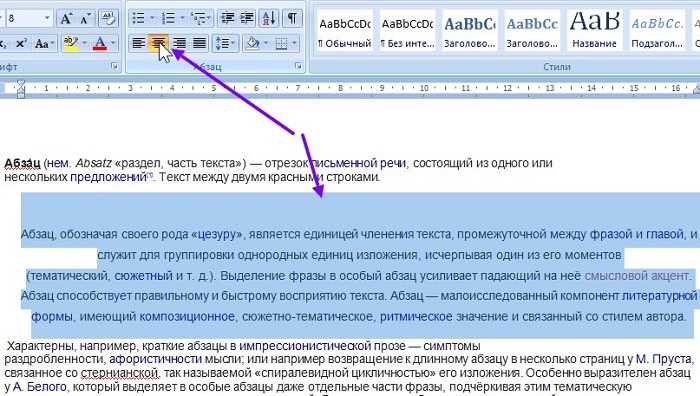Screen dimensions: 700x396
Task: Open the цезуру link in selected paragraph
Action: (x=217, y=234)
